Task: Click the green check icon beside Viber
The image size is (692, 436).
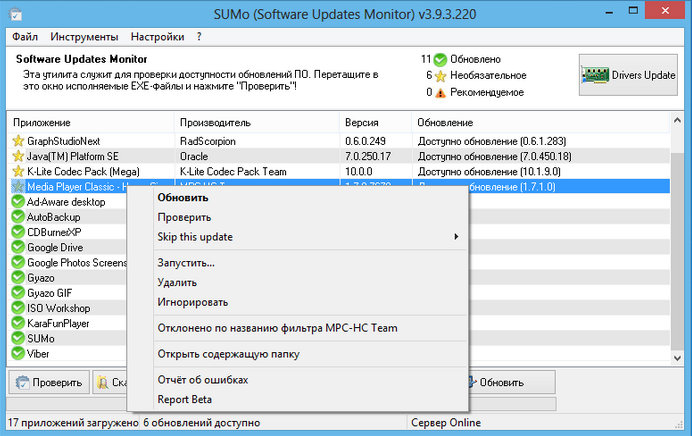Action: click(x=18, y=353)
